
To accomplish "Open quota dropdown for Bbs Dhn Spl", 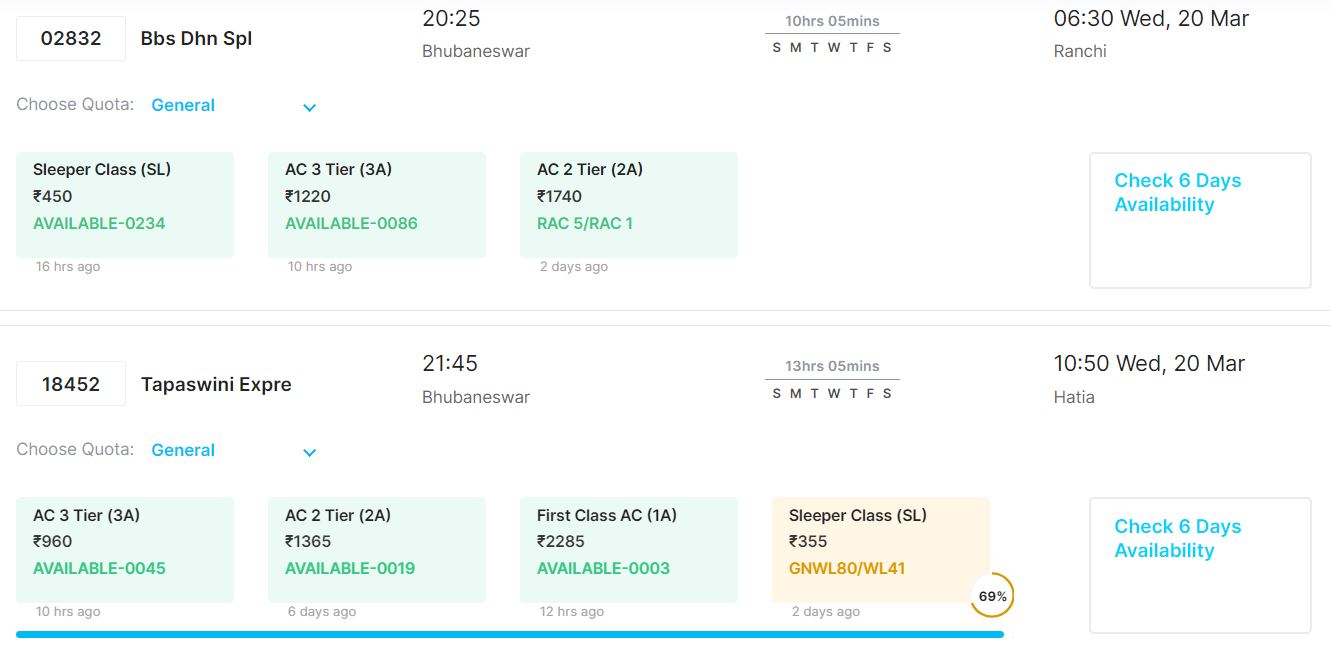I will tap(232, 105).
